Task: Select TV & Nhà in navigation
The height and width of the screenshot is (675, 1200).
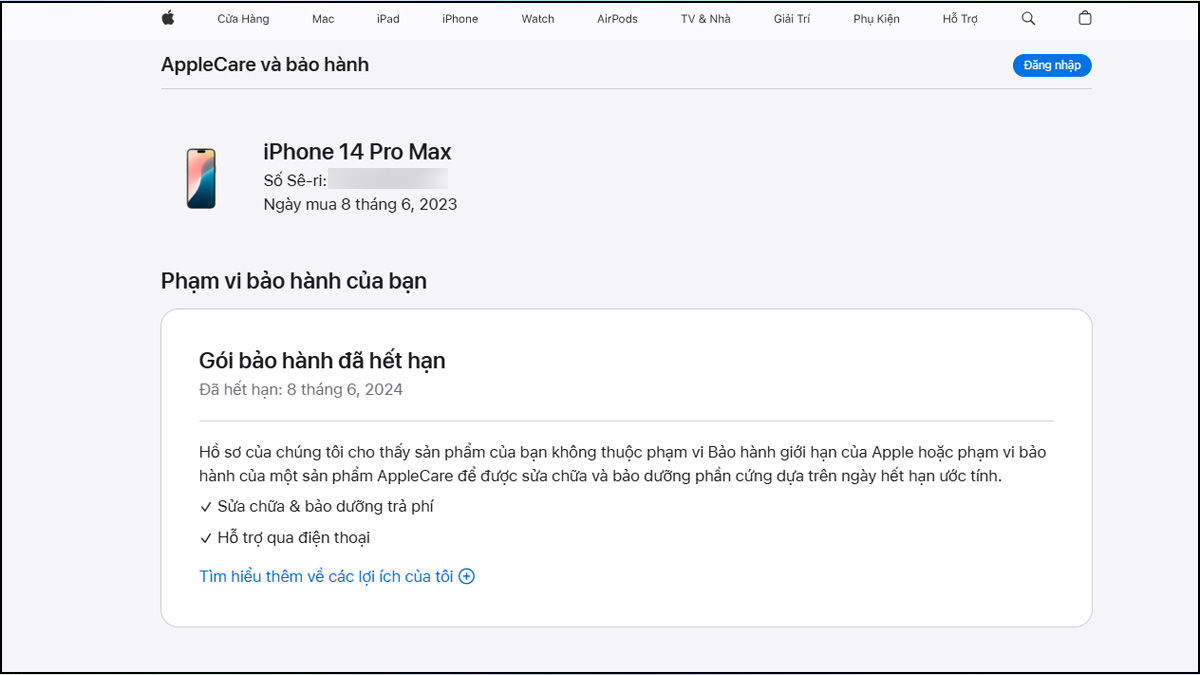Action: (705, 19)
